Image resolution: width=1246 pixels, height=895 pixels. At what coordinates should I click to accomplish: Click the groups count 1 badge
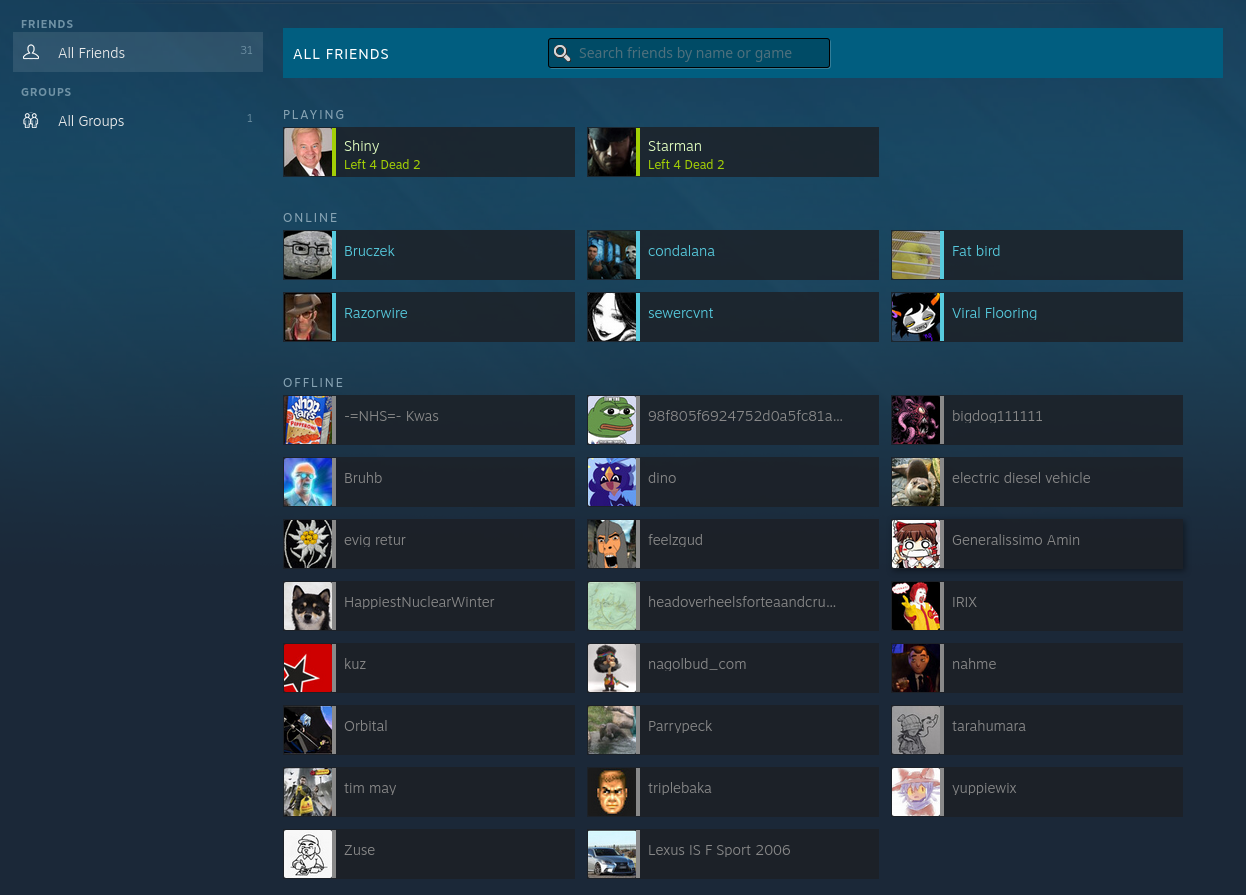coord(250,119)
